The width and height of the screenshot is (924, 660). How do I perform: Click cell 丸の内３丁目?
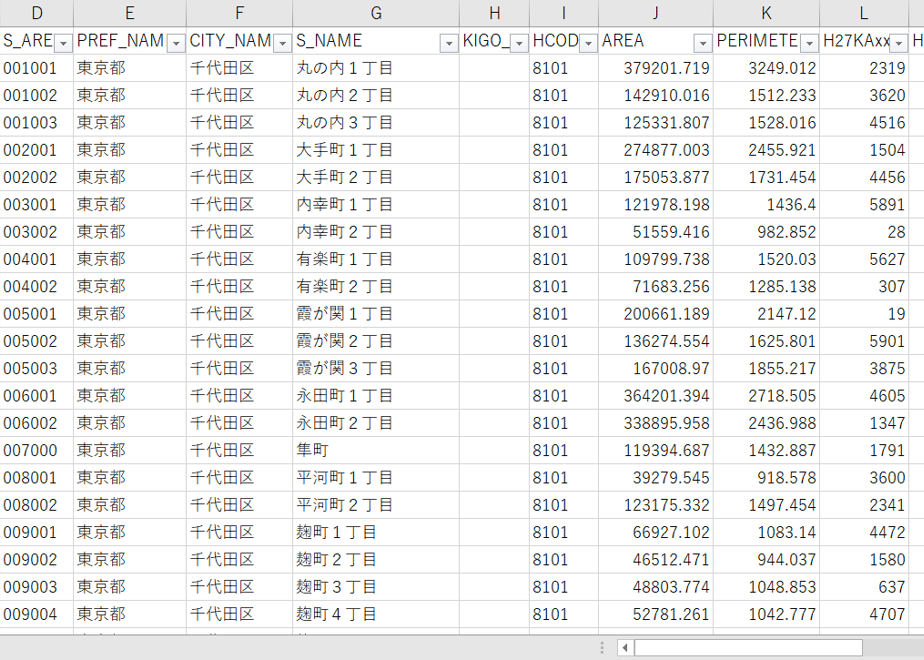pos(376,123)
